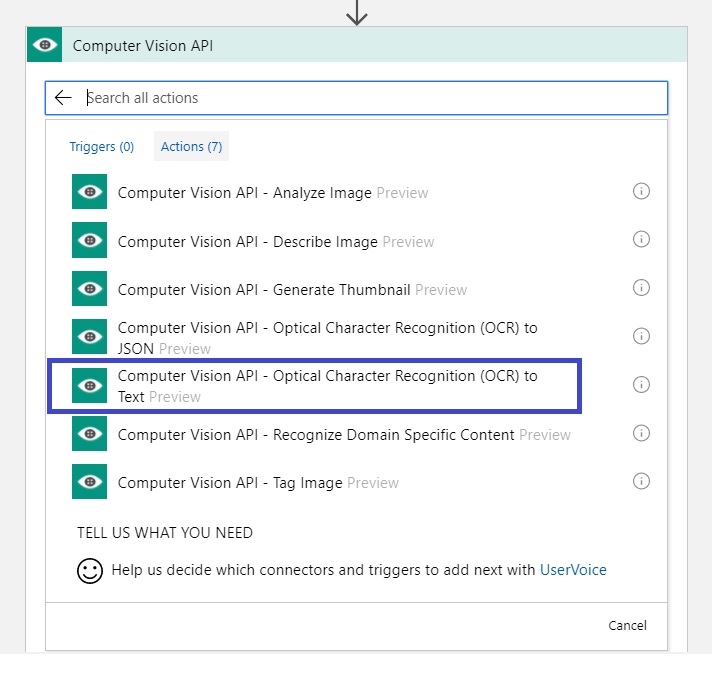Select Optical Character Recognition to Text action
This screenshot has width=712, height=674.
click(x=314, y=386)
